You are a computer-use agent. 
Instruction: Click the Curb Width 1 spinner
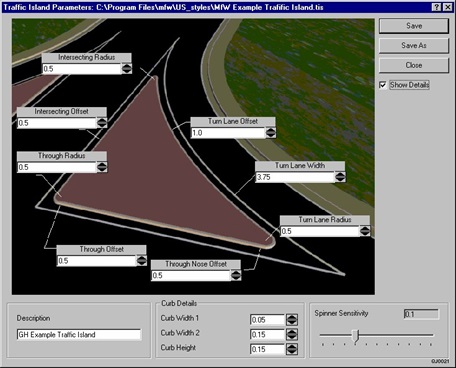pos(292,320)
